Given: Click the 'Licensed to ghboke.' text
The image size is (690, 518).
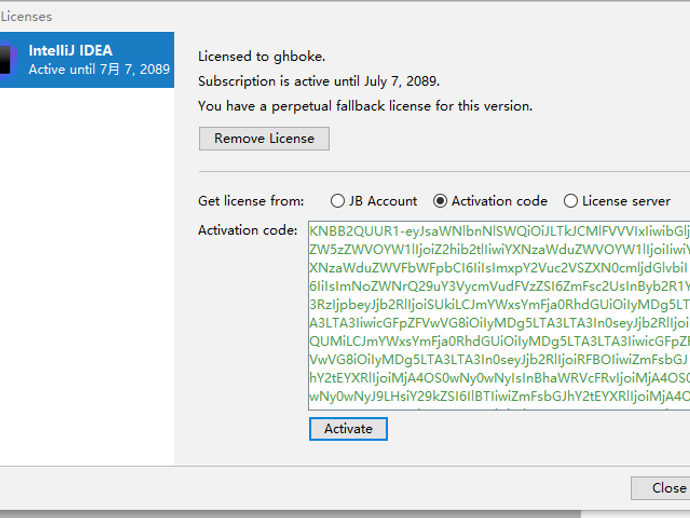Looking at the screenshot, I should point(262,57).
